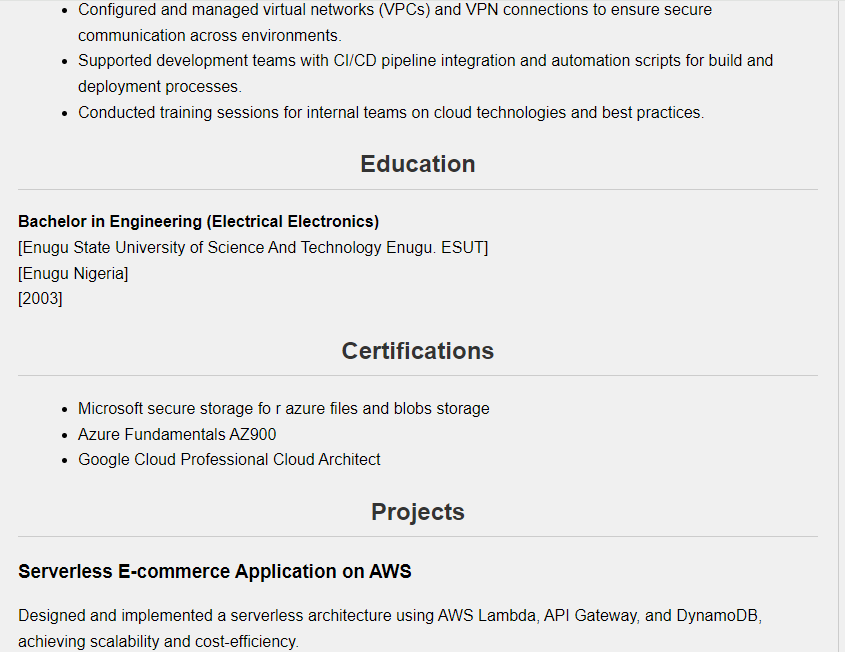Click the 'Supported development teams' bullet
This screenshot has width=845, height=652.
(425, 61)
